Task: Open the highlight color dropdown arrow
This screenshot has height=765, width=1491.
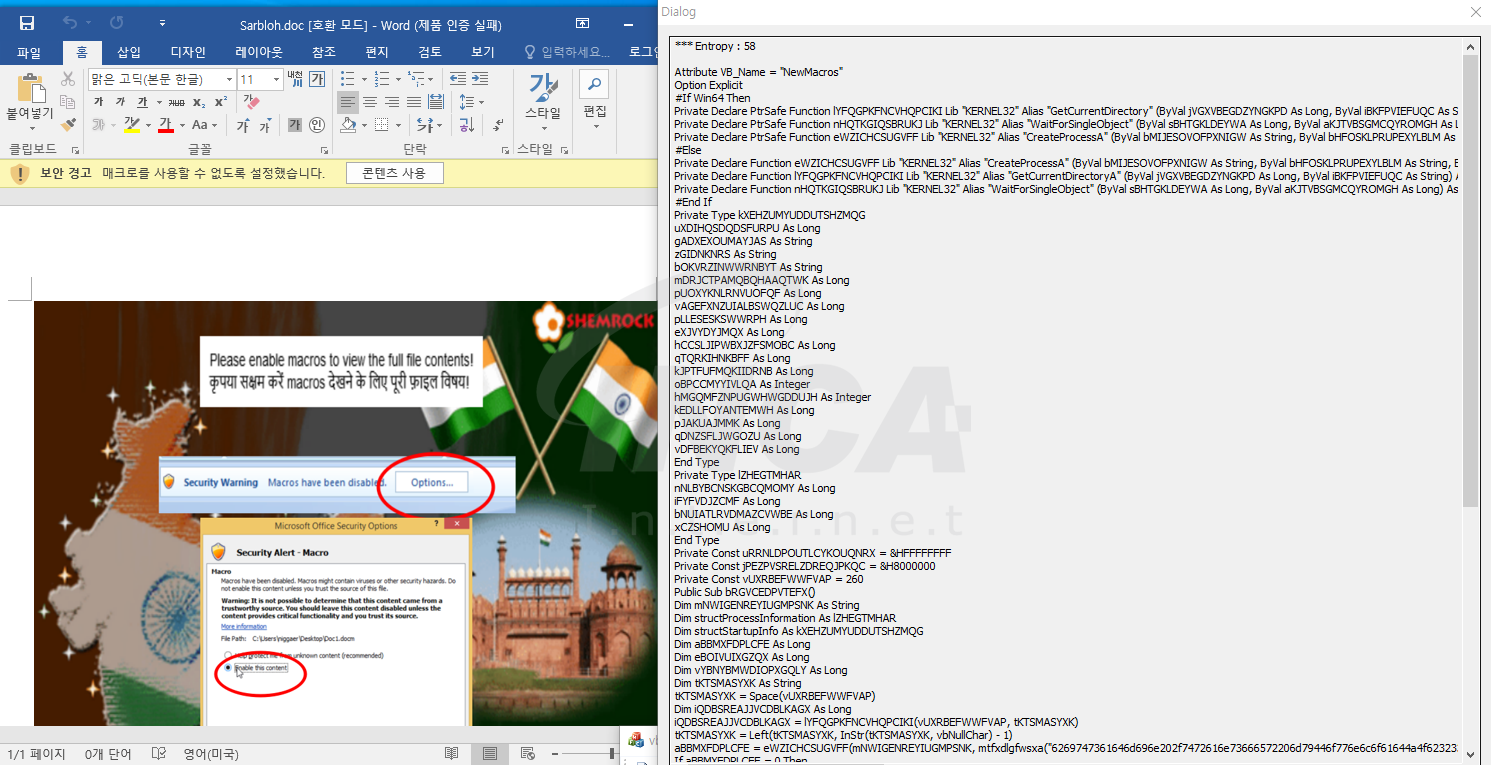Action: coord(147,125)
